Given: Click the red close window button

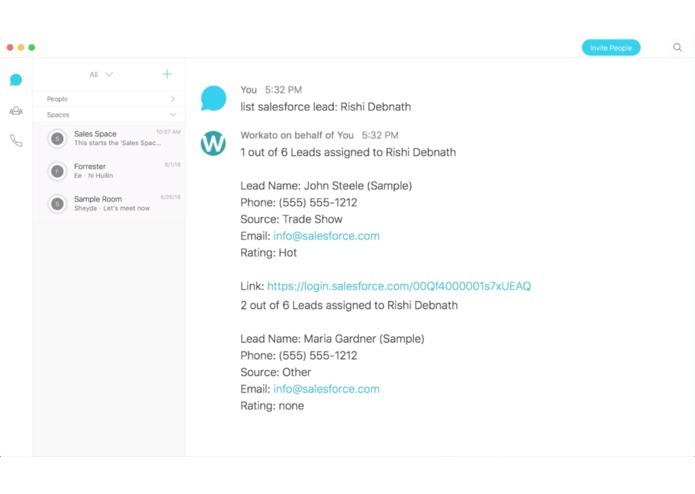Looking at the screenshot, I should [x=10, y=47].
